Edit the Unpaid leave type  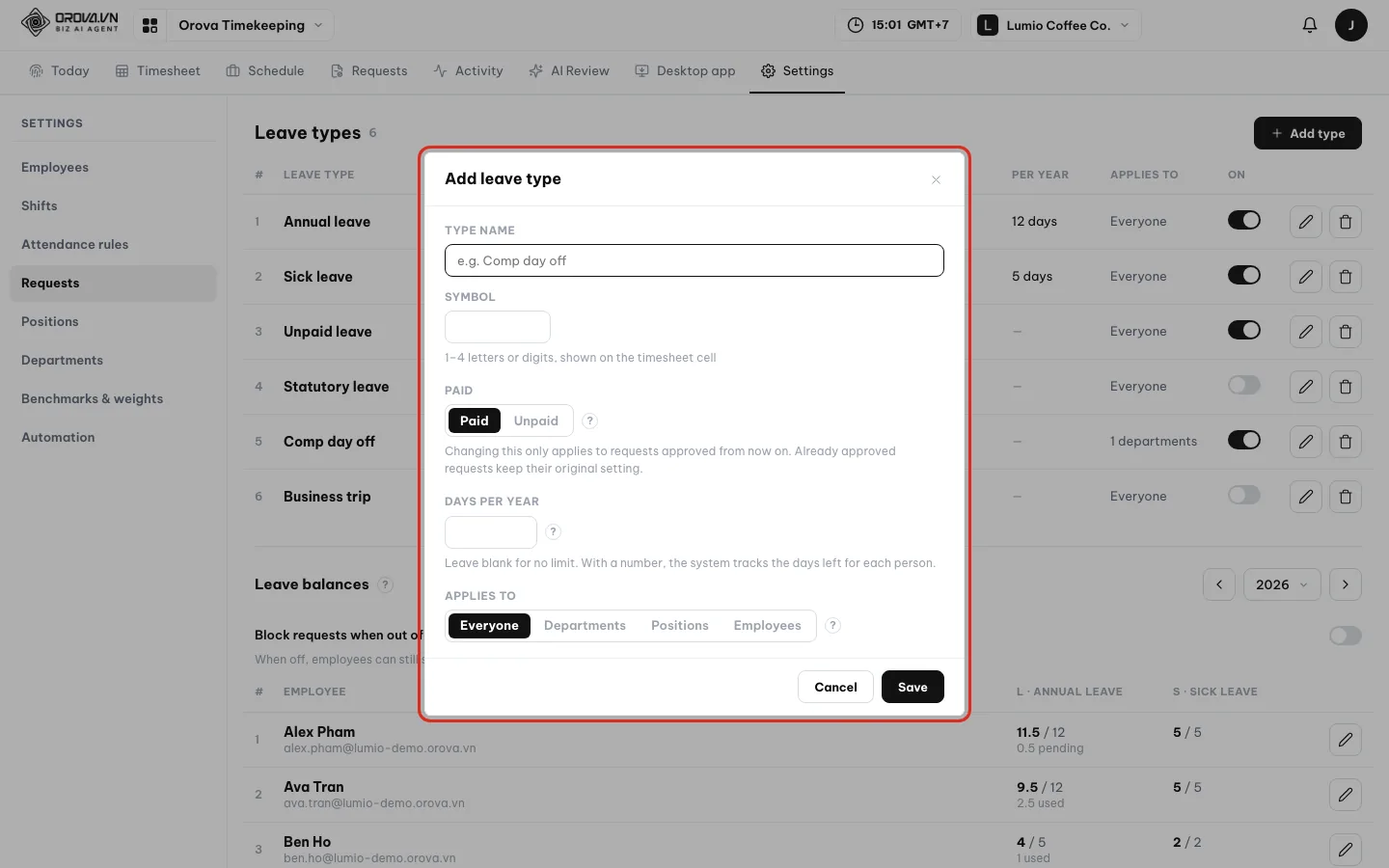pos(1305,332)
